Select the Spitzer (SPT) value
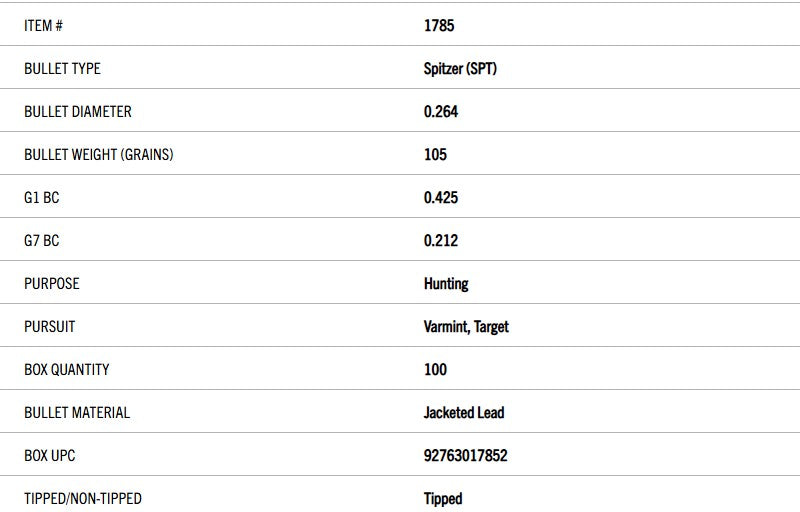This screenshot has width=800, height=512. click(x=460, y=69)
